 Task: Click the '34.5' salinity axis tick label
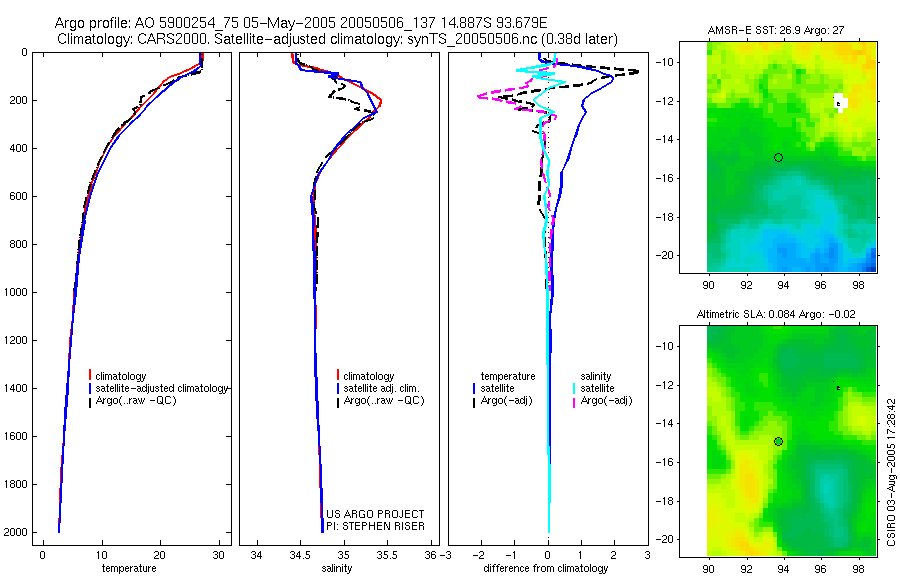pos(300,555)
